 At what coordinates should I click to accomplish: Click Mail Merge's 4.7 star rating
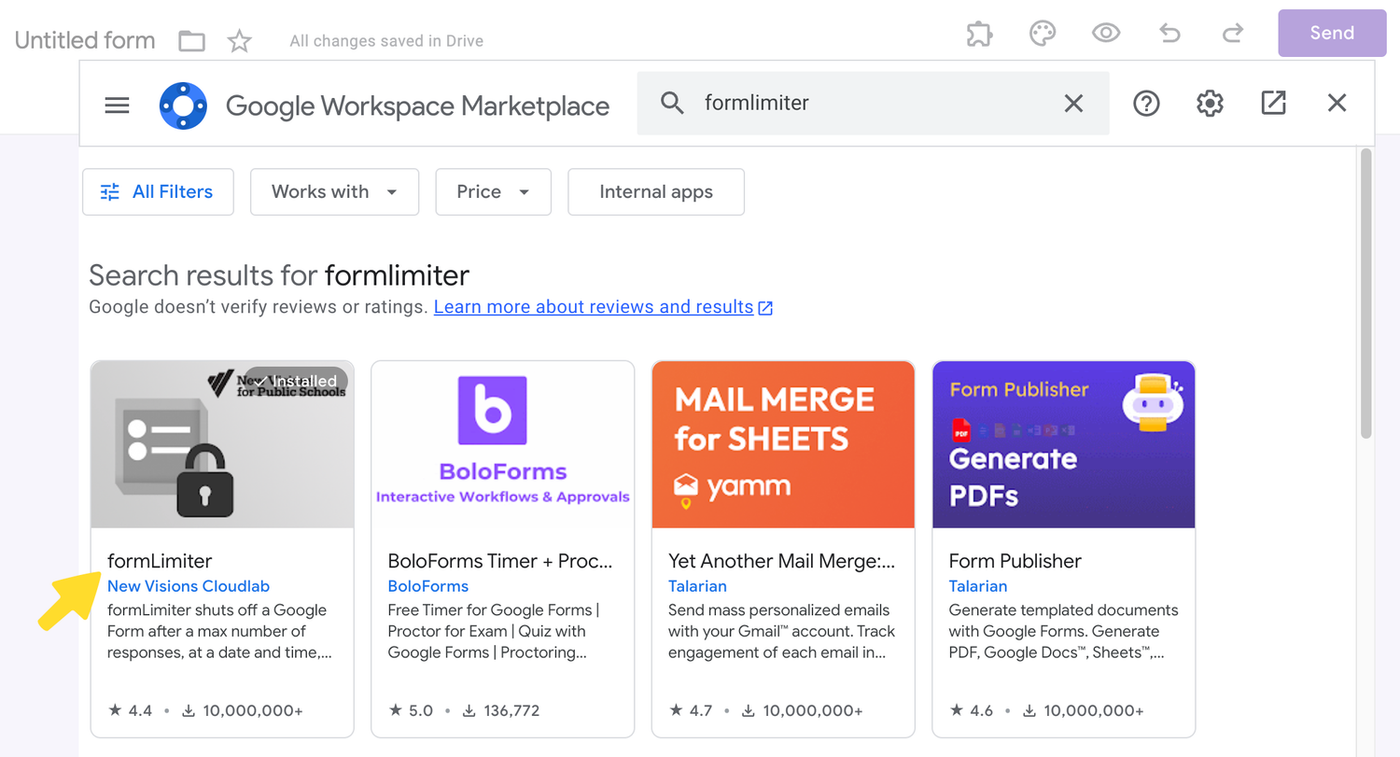click(691, 711)
